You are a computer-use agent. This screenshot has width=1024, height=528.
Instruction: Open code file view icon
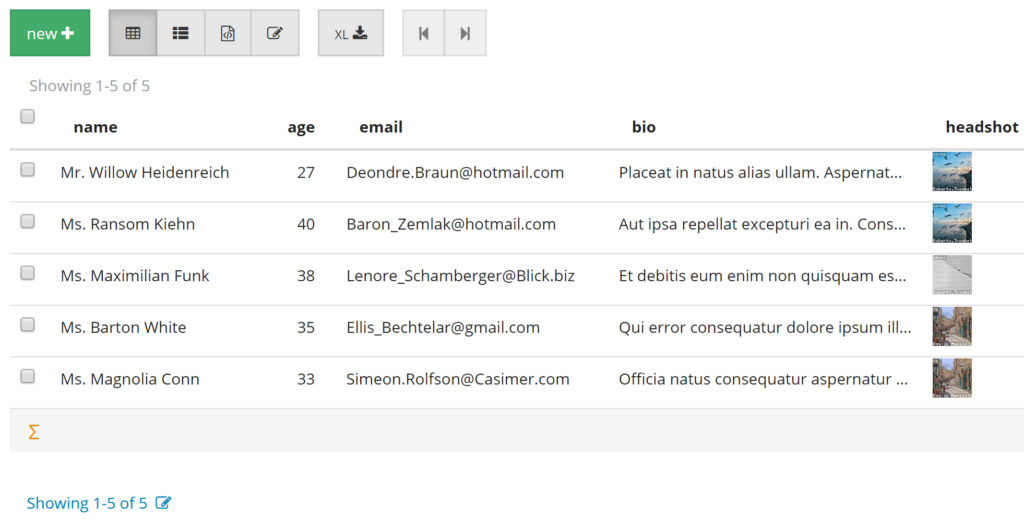tap(227, 33)
